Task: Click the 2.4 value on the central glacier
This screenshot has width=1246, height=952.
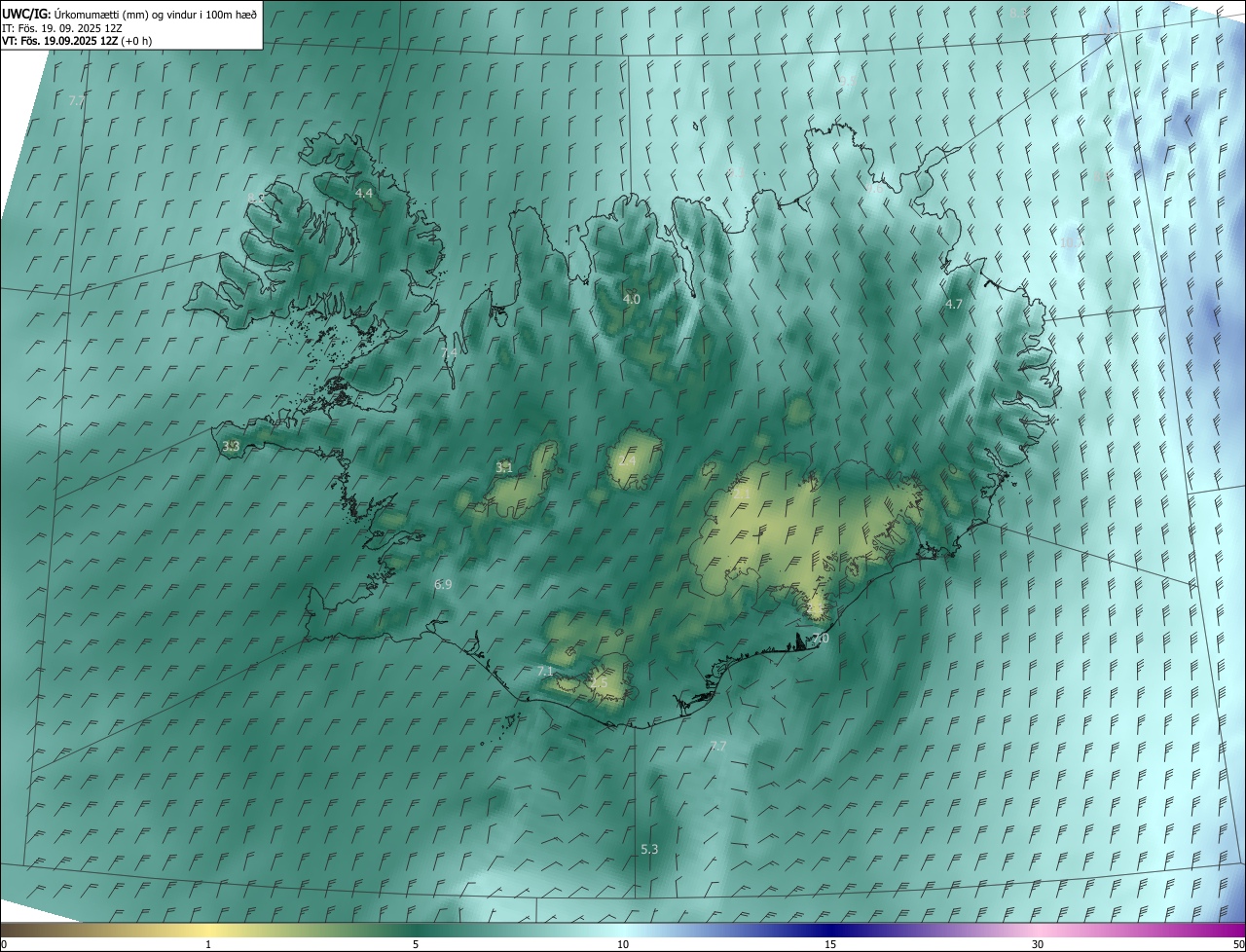Action: 628,459
